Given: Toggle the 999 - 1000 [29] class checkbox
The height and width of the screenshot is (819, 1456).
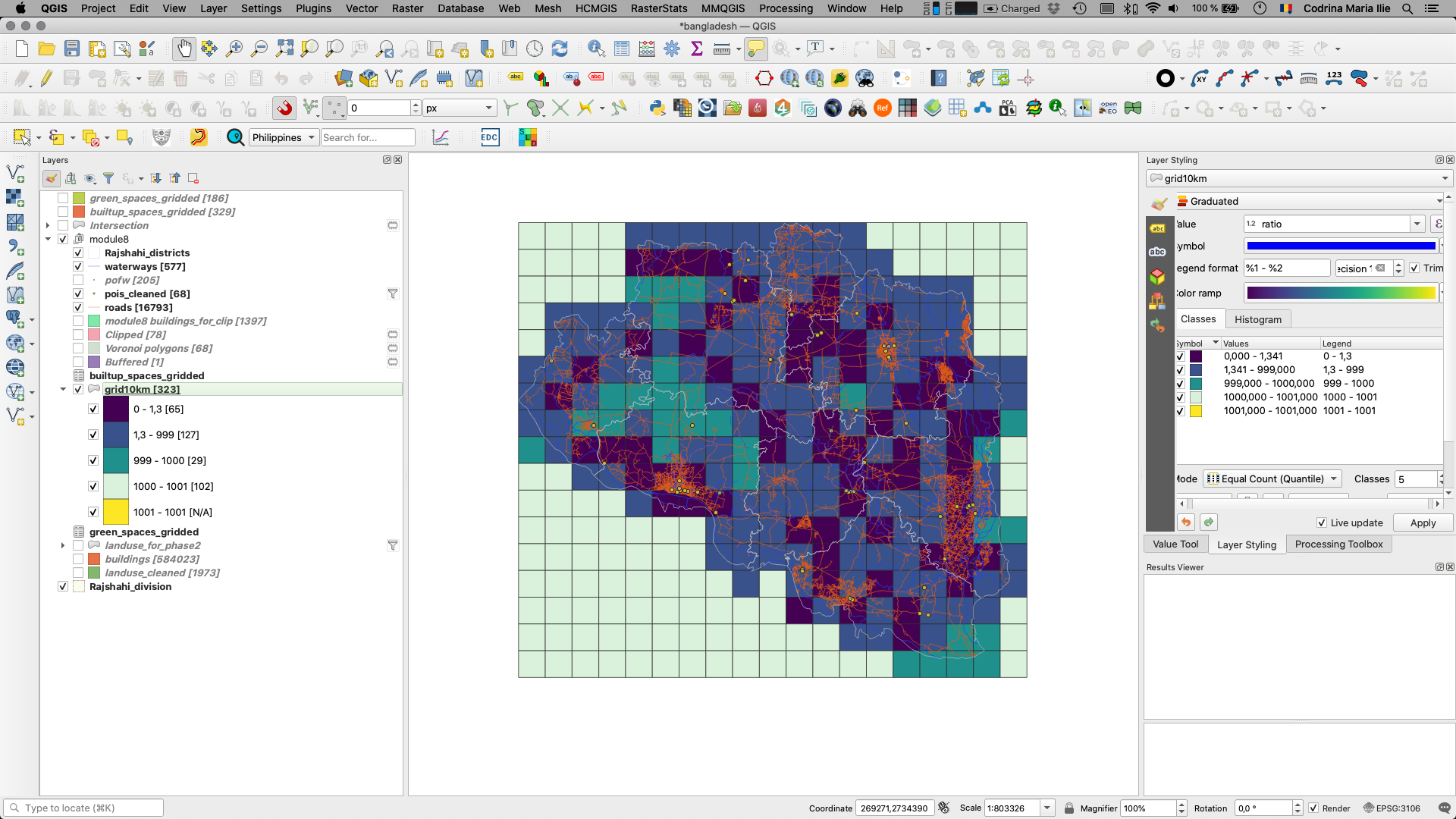Looking at the screenshot, I should 93,460.
